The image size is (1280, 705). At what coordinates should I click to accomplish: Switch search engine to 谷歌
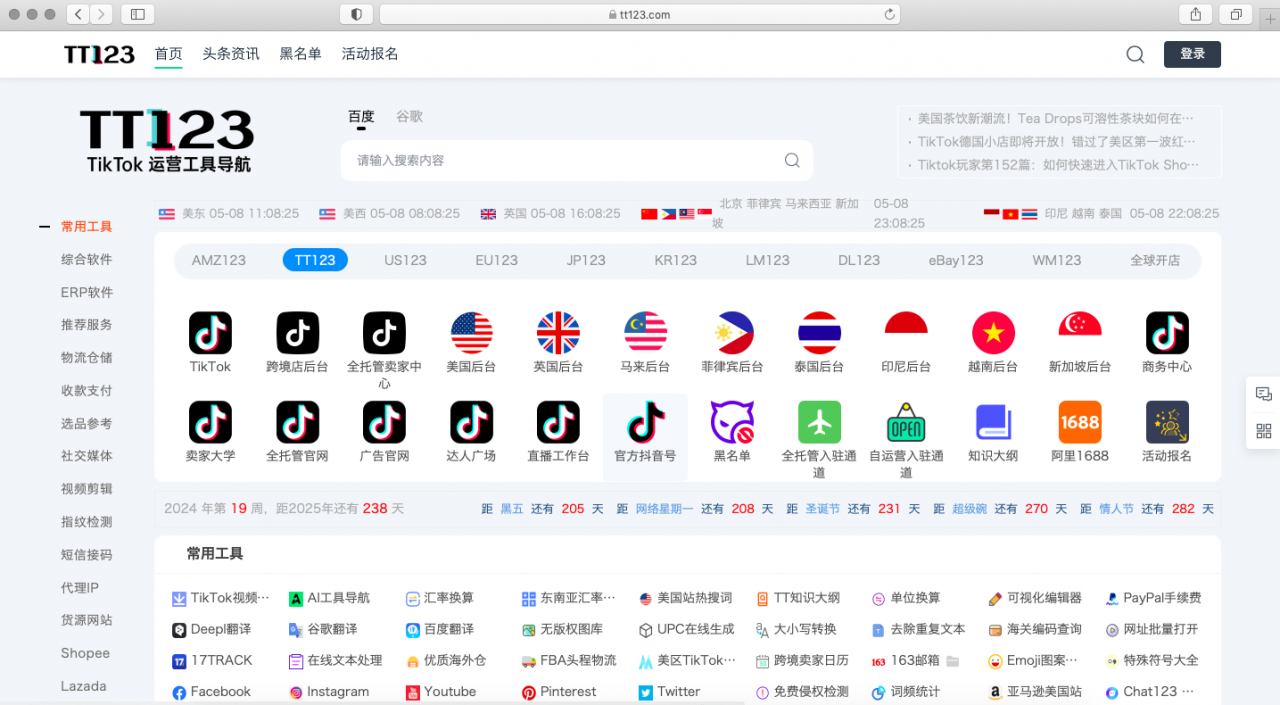(x=409, y=116)
